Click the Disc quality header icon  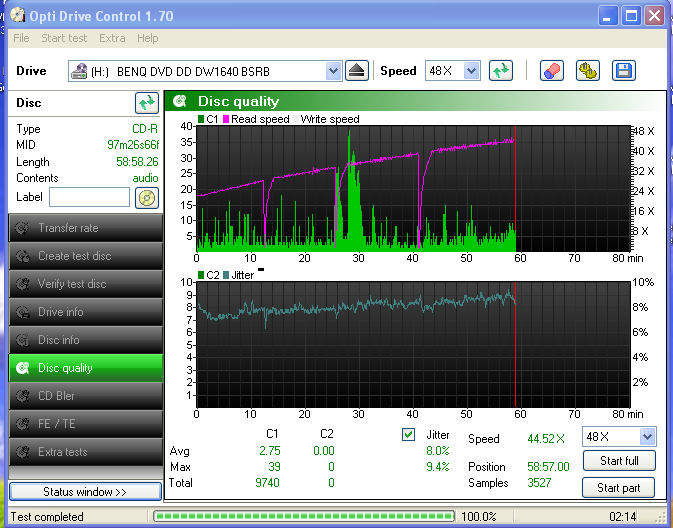coord(180,101)
